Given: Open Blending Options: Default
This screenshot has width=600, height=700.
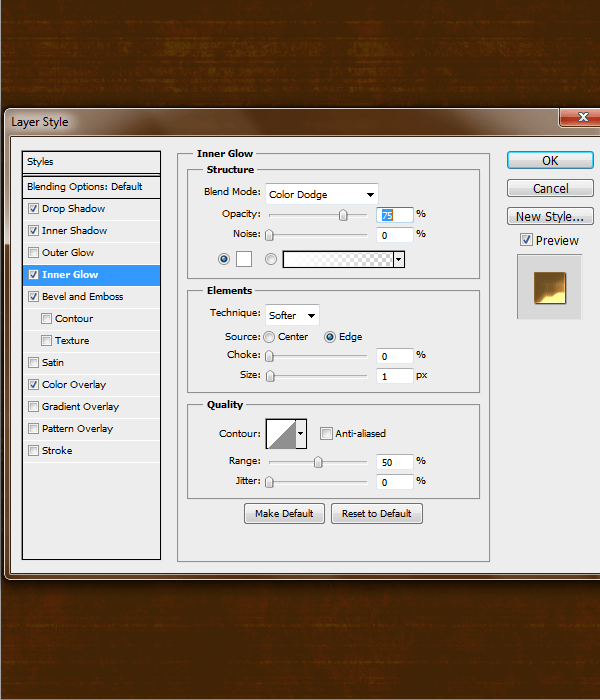Looking at the screenshot, I should coord(92,187).
